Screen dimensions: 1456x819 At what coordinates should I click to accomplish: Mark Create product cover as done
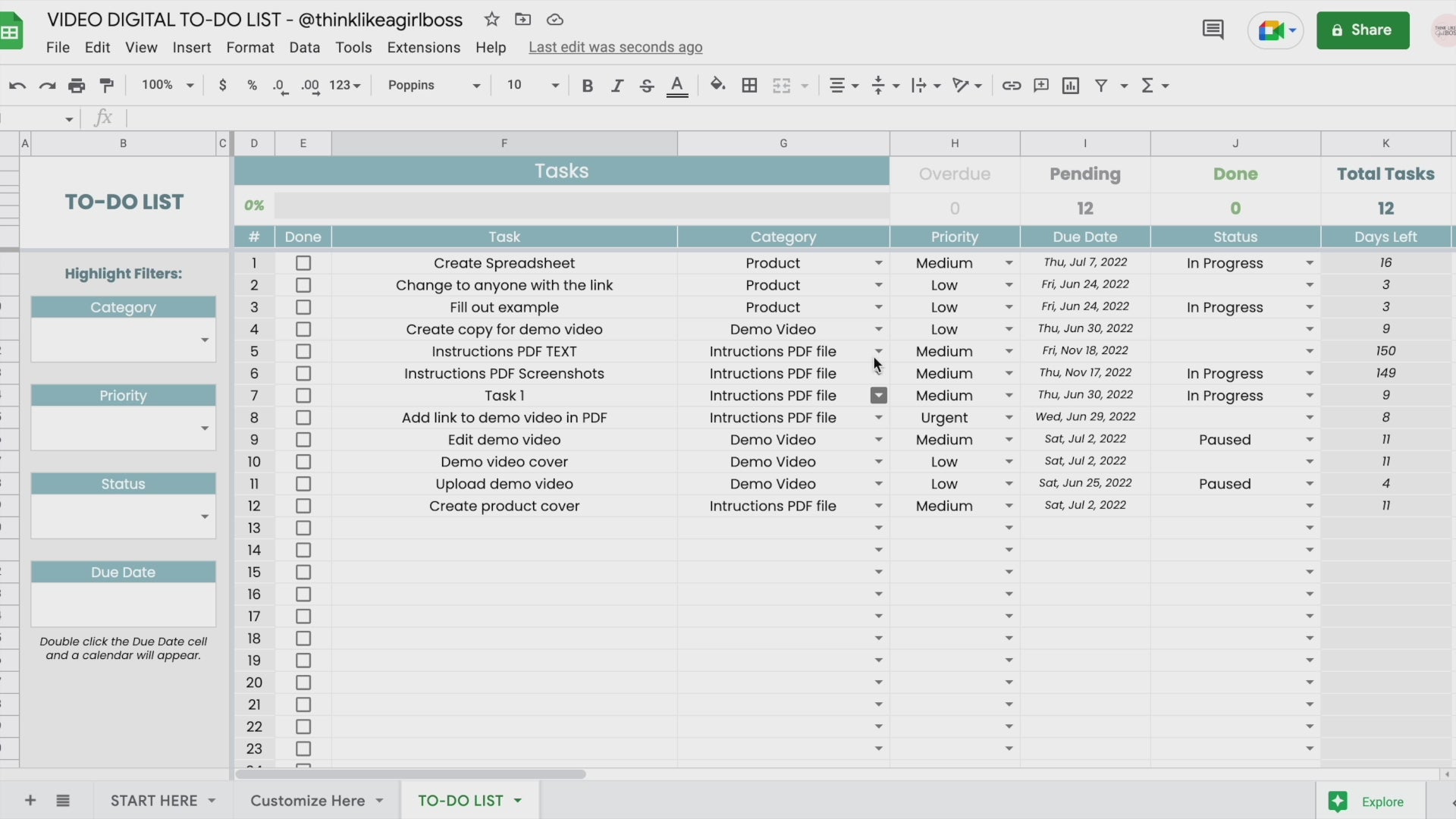point(303,506)
